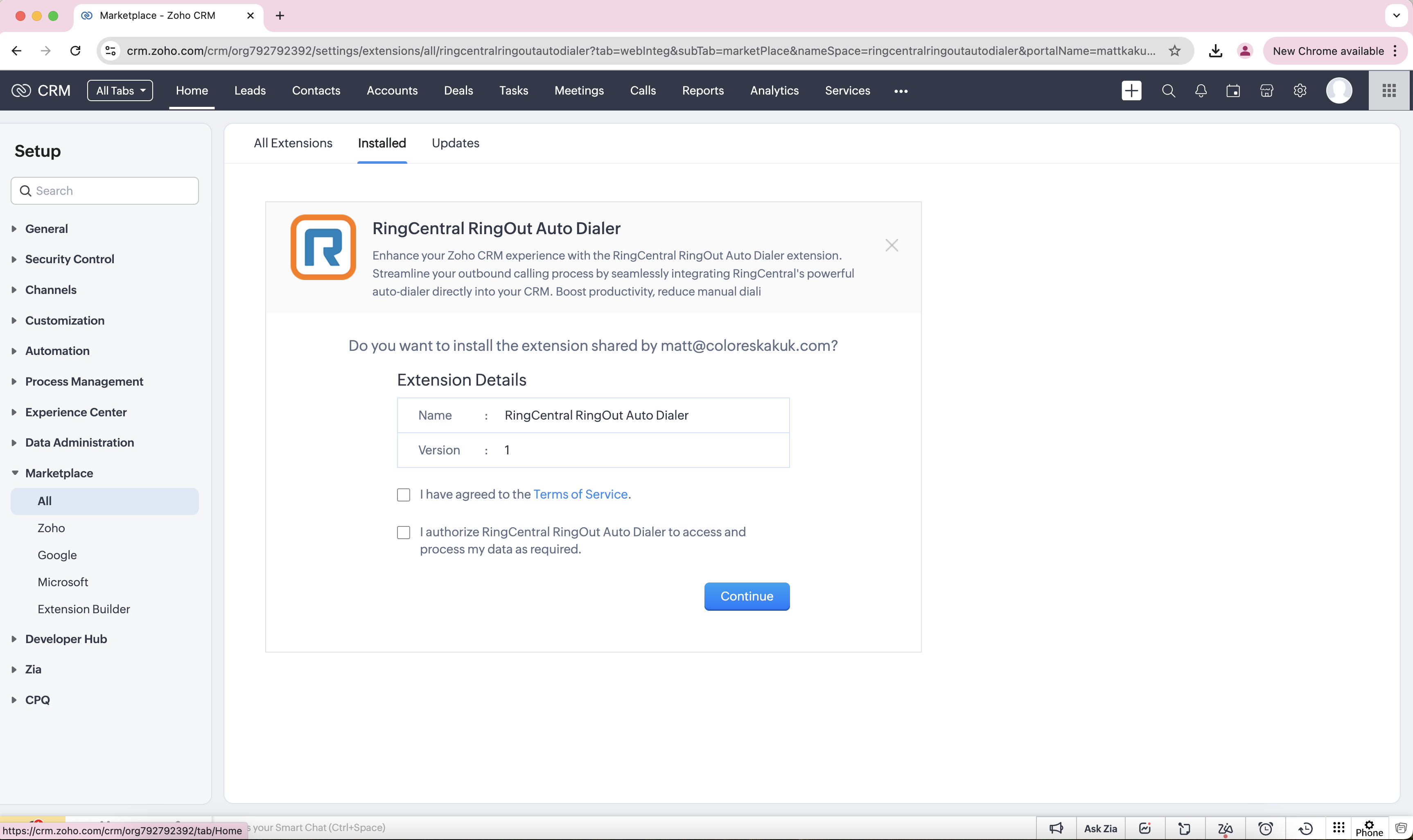Open Phone settings in bottom bar

point(1369,829)
